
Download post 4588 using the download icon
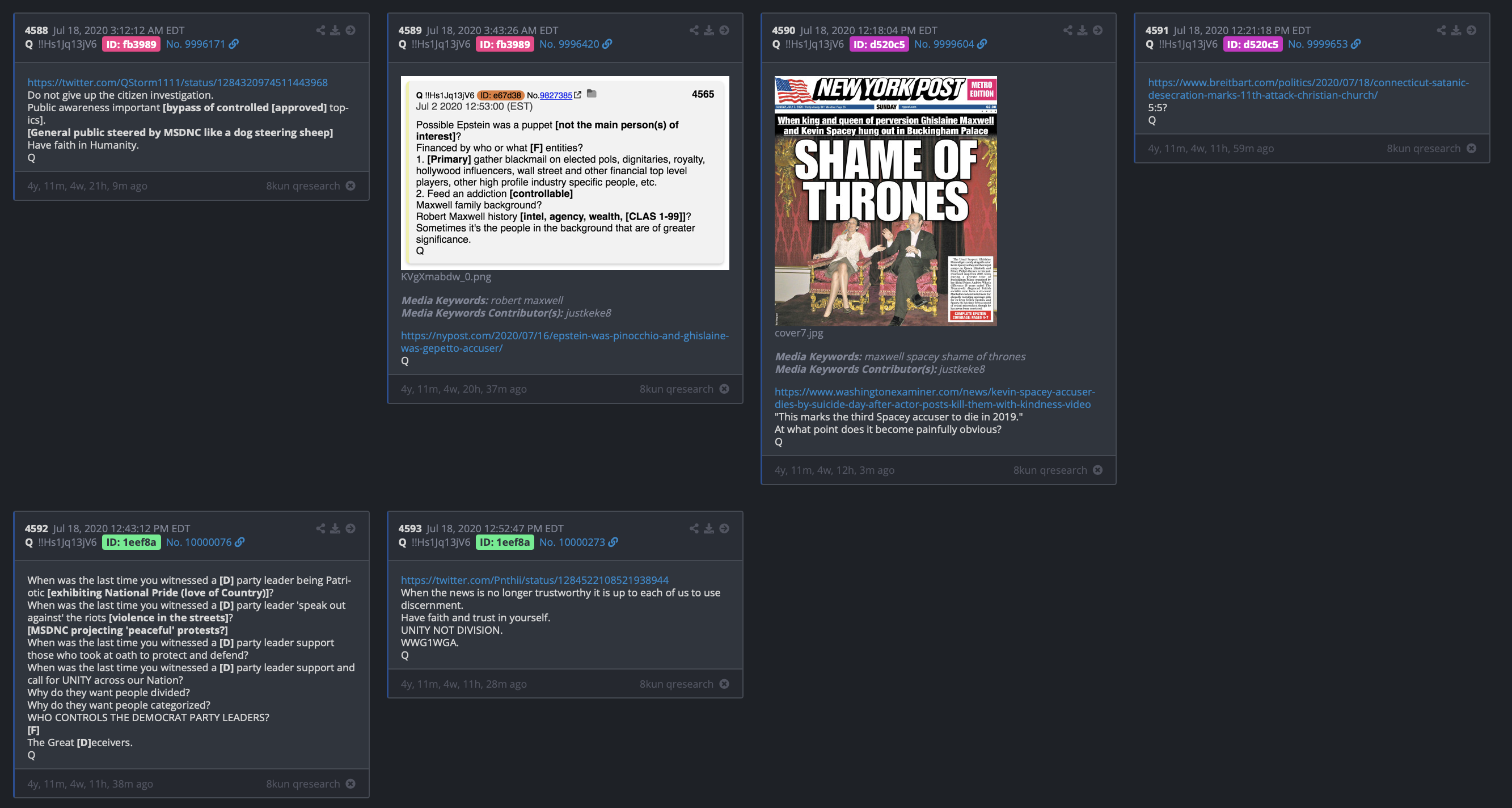pyautogui.click(x=335, y=30)
